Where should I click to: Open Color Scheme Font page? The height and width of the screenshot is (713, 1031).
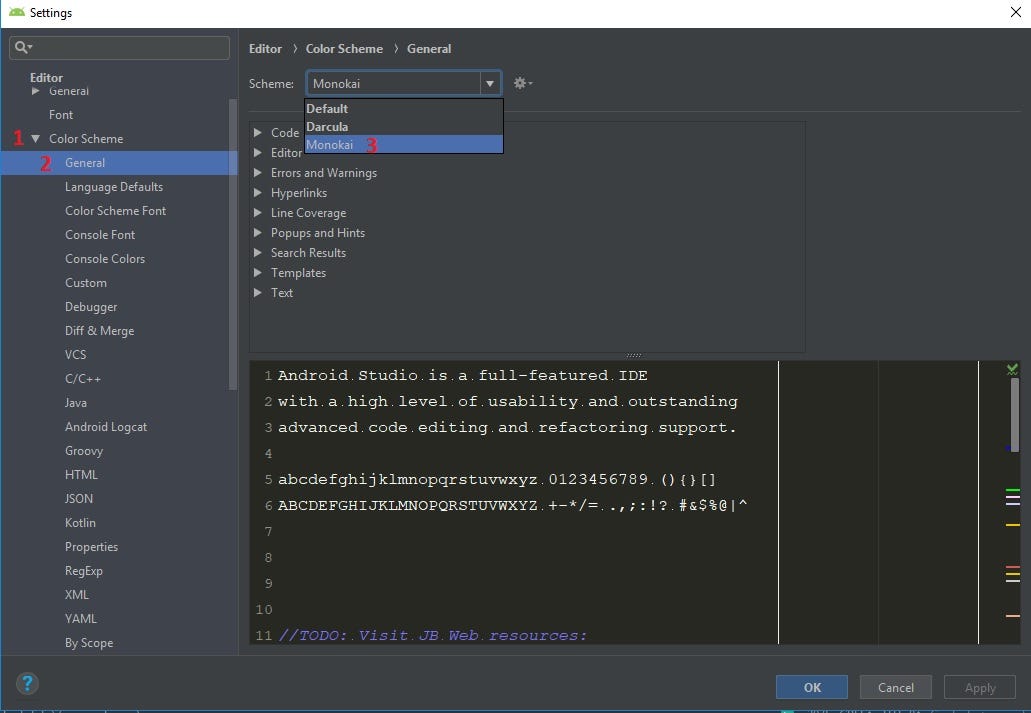point(114,210)
